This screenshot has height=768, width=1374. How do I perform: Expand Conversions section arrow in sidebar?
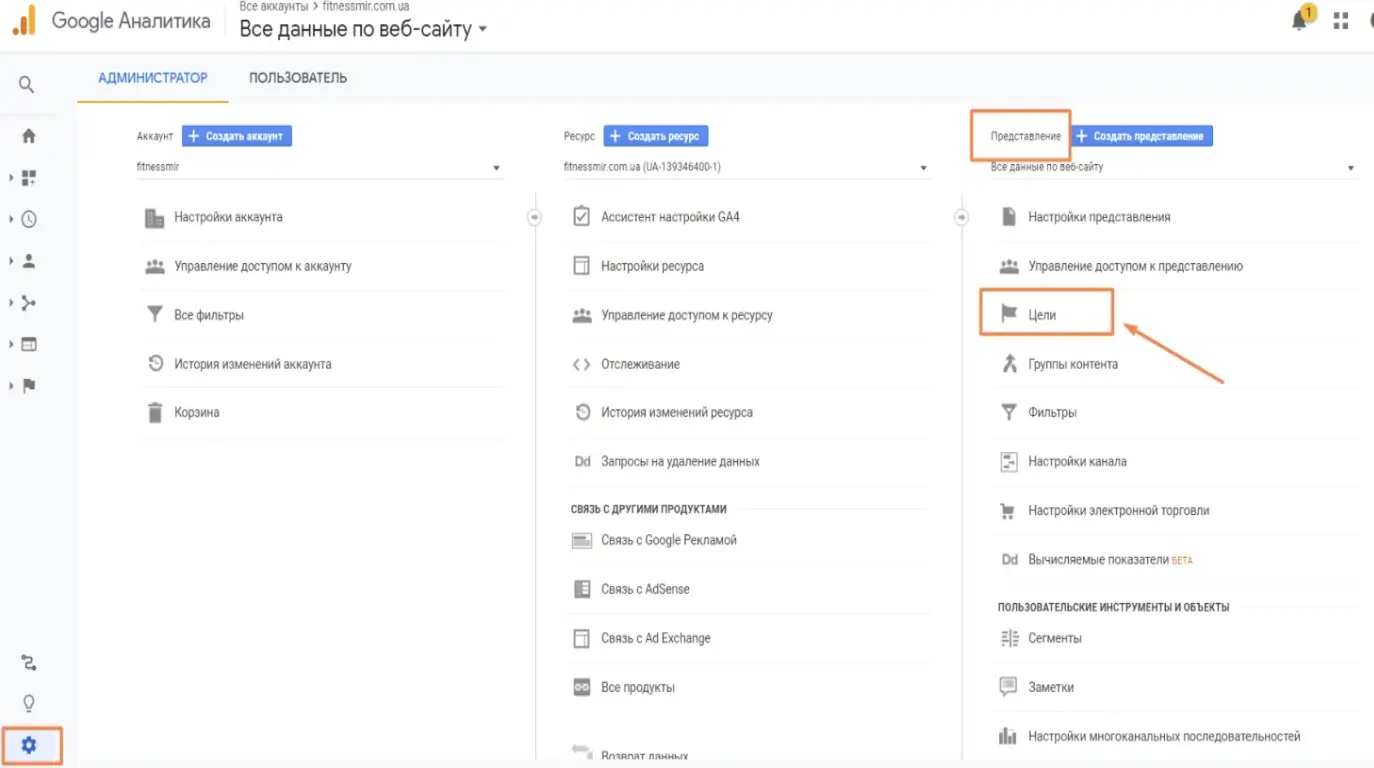click(11, 386)
